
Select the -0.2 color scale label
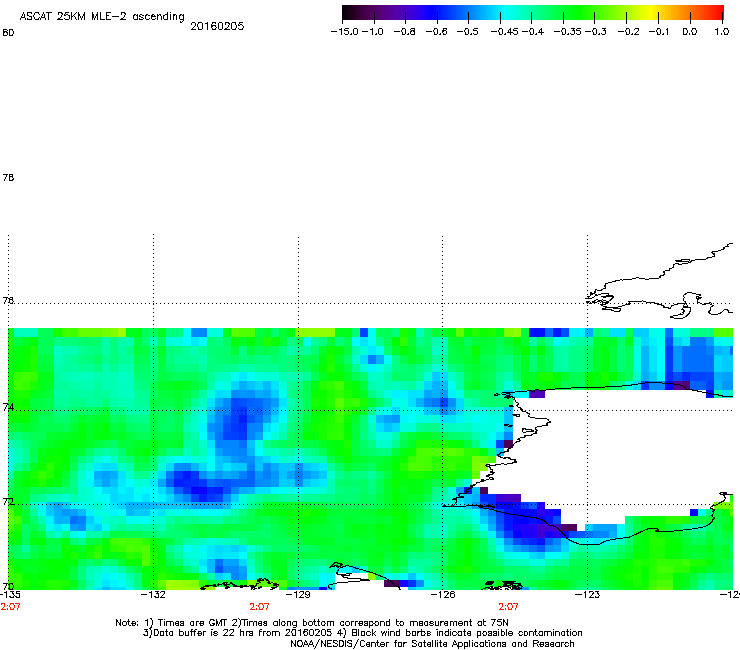point(629,32)
